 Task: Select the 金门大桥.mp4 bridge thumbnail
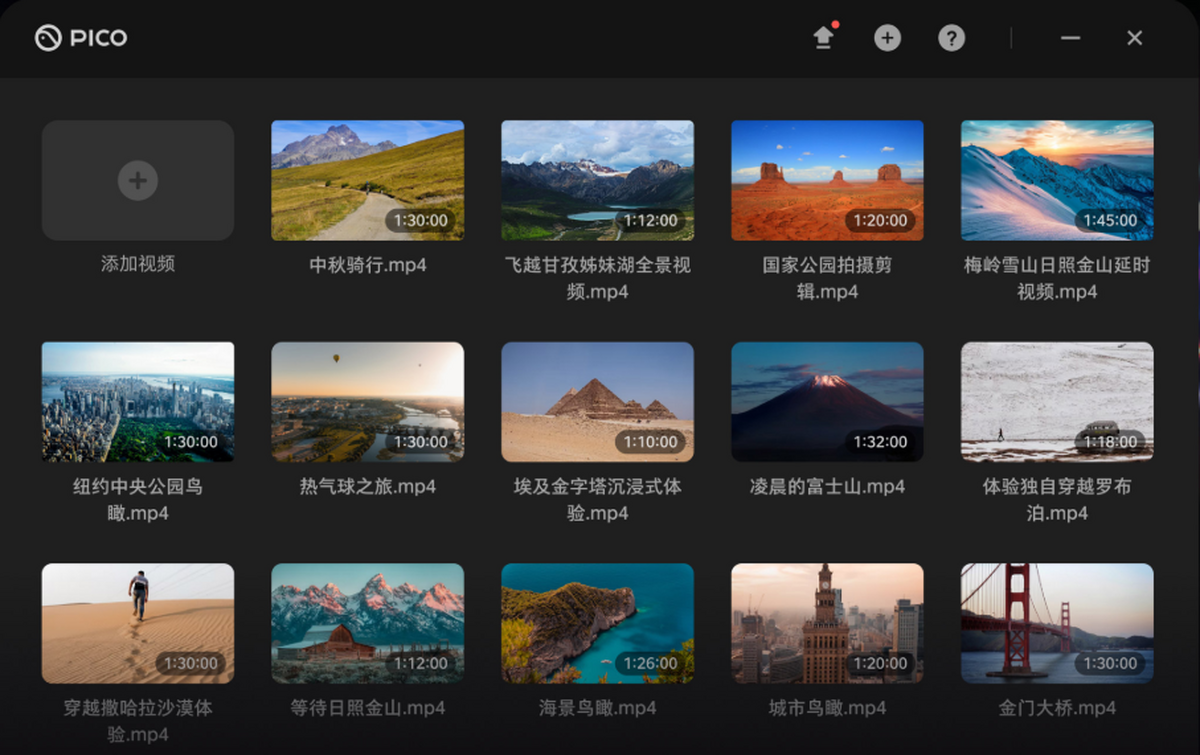[1057, 623]
